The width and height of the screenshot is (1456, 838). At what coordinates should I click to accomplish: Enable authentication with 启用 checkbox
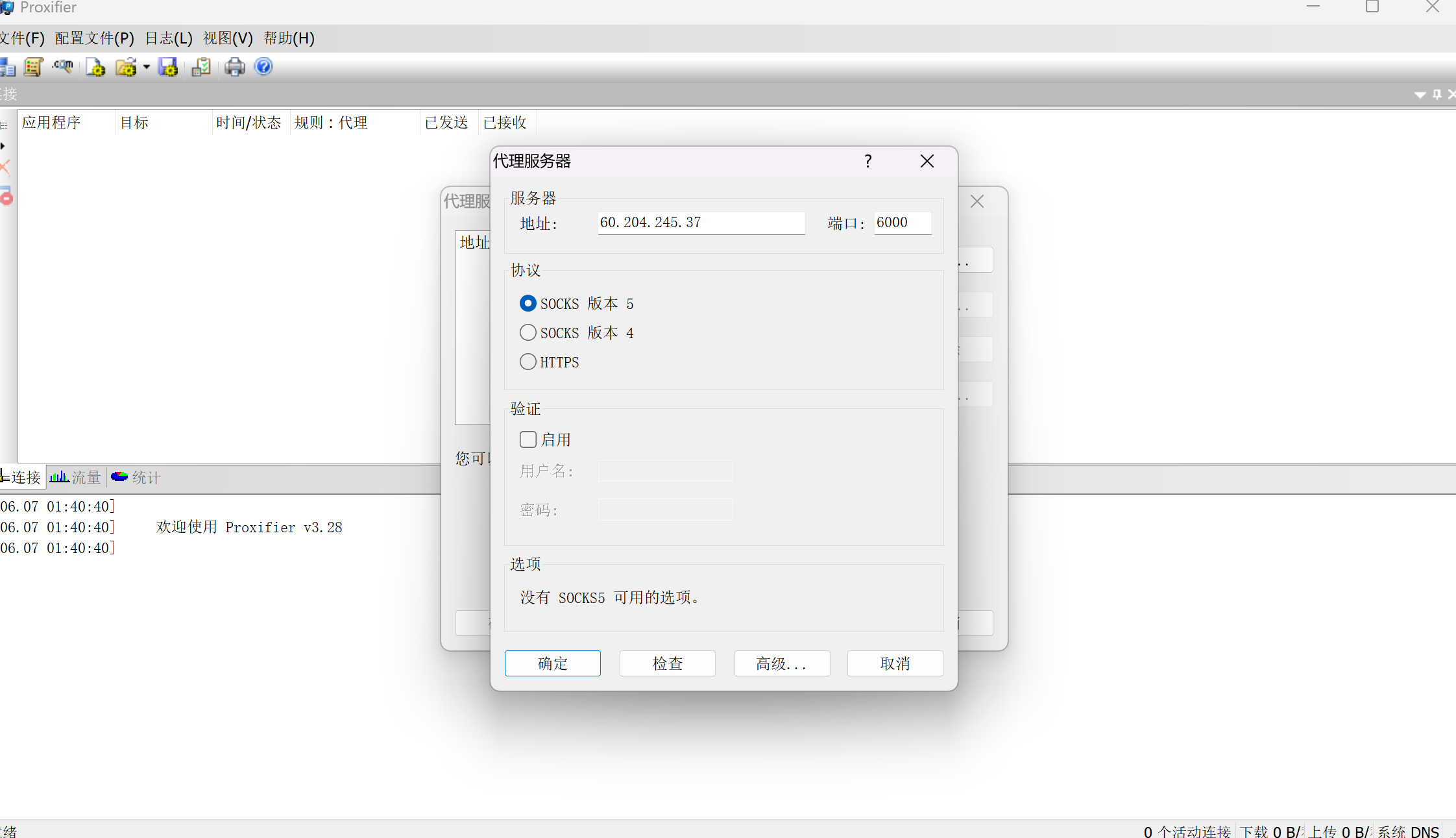pyautogui.click(x=528, y=439)
